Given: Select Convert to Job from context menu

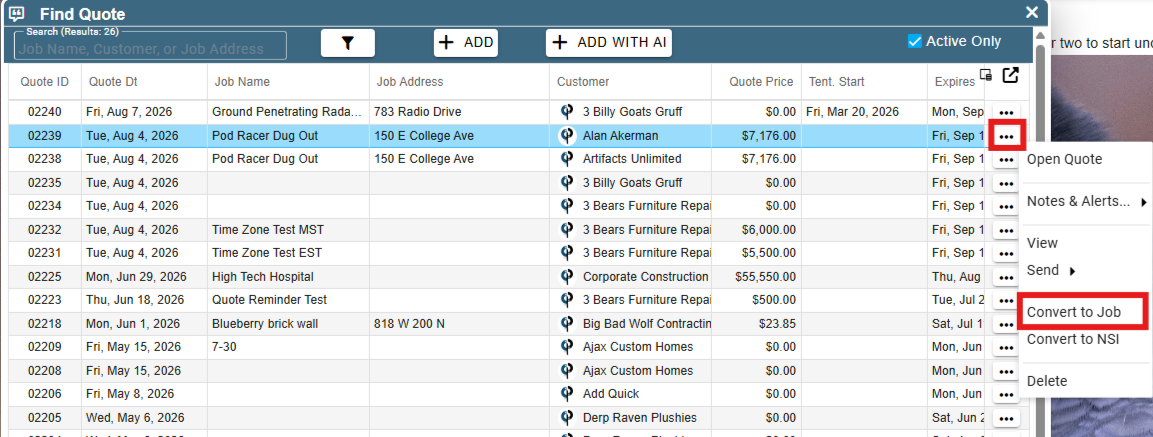Looking at the screenshot, I should tap(1074, 312).
